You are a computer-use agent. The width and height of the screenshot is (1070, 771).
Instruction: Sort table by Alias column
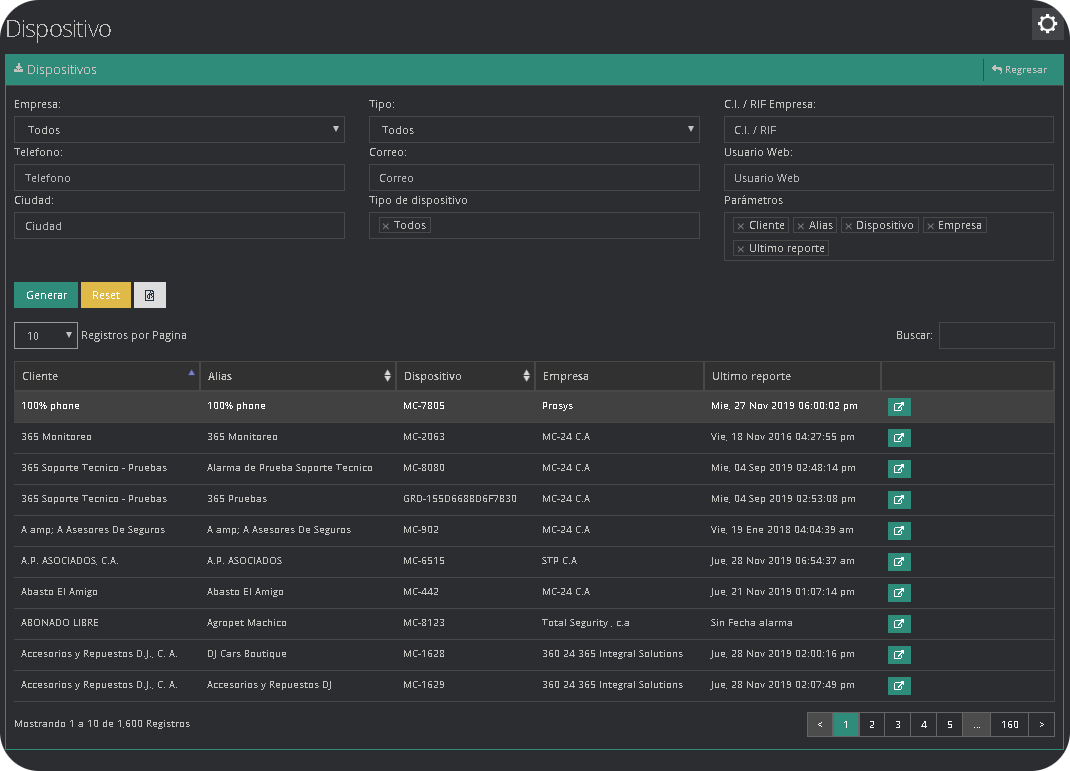click(x=298, y=376)
